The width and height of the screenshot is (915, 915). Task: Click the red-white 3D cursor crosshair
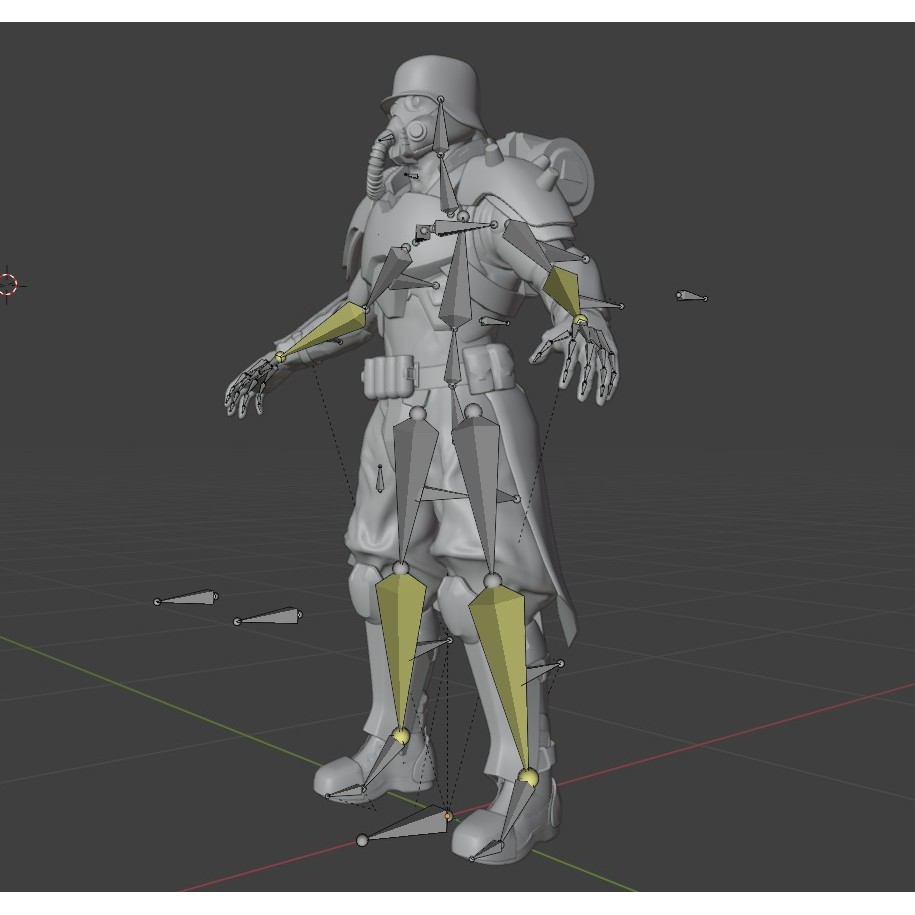(8, 284)
